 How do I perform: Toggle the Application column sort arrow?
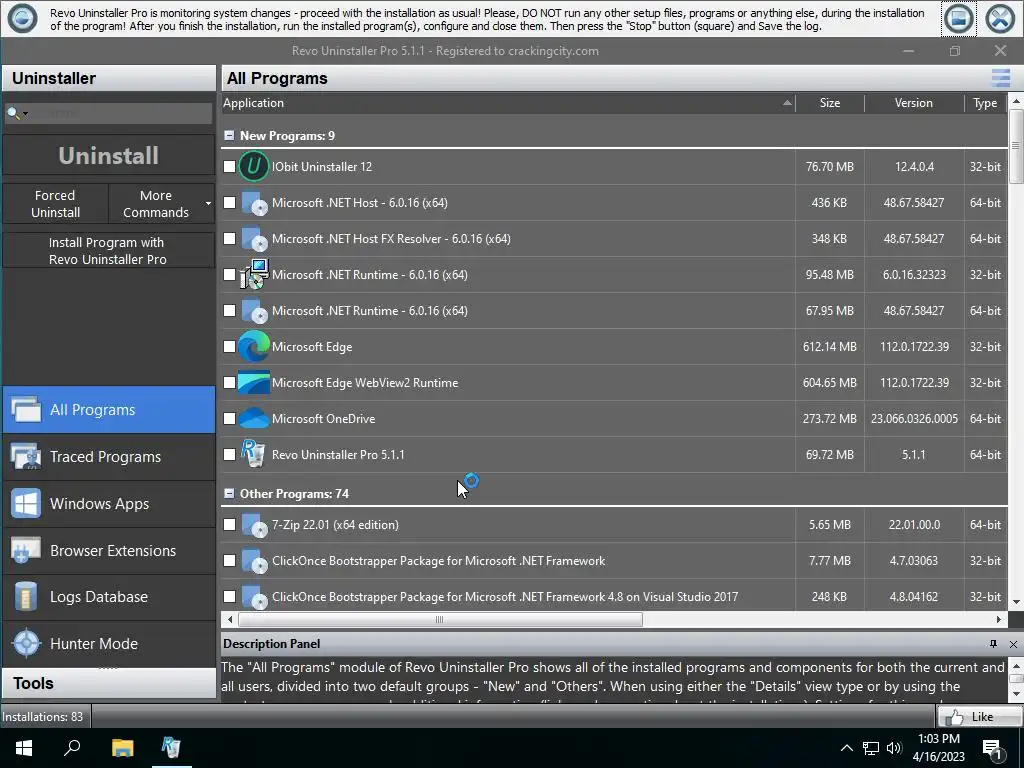787,103
